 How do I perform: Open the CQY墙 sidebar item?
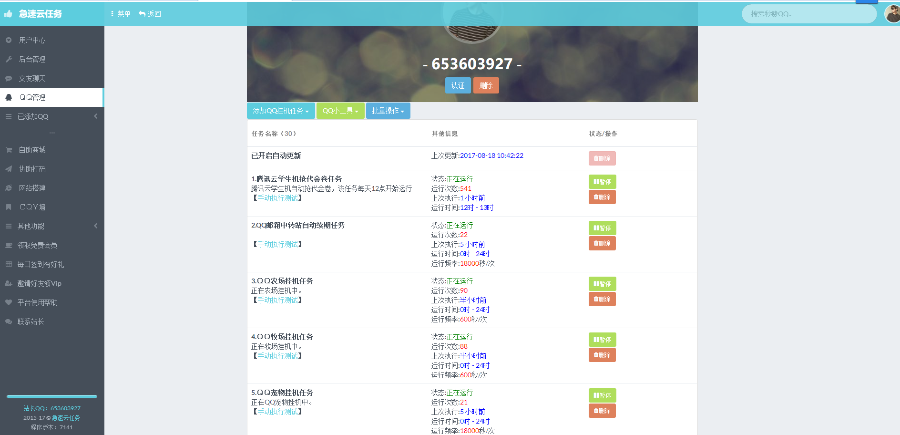[x=52, y=207]
